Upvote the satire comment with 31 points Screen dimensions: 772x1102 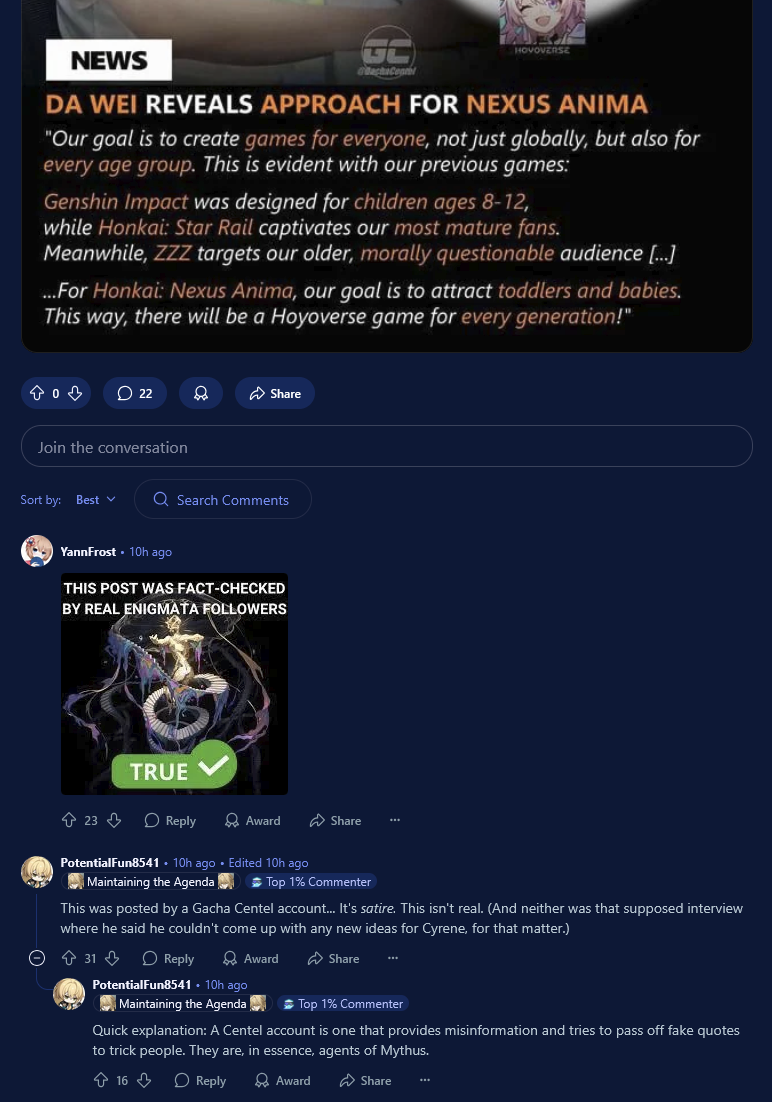click(69, 958)
